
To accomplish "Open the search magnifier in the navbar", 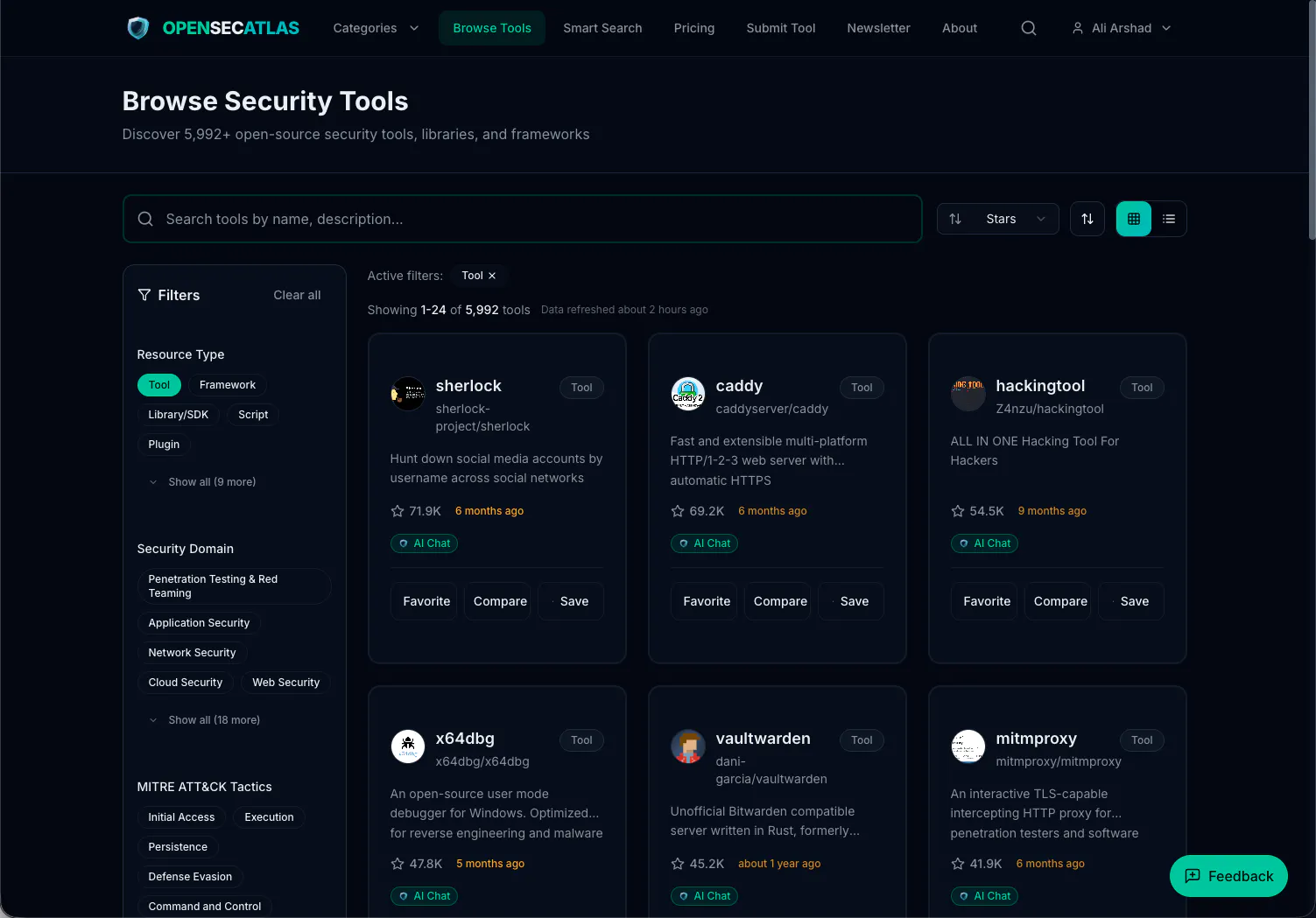I will (1029, 28).
